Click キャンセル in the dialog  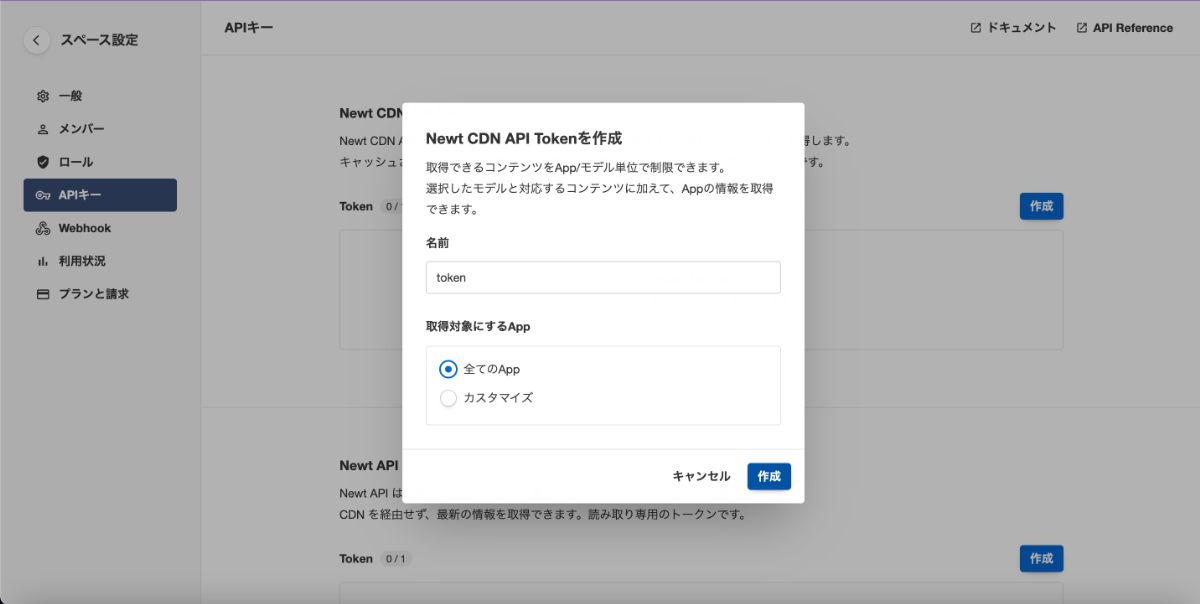pyautogui.click(x=701, y=477)
